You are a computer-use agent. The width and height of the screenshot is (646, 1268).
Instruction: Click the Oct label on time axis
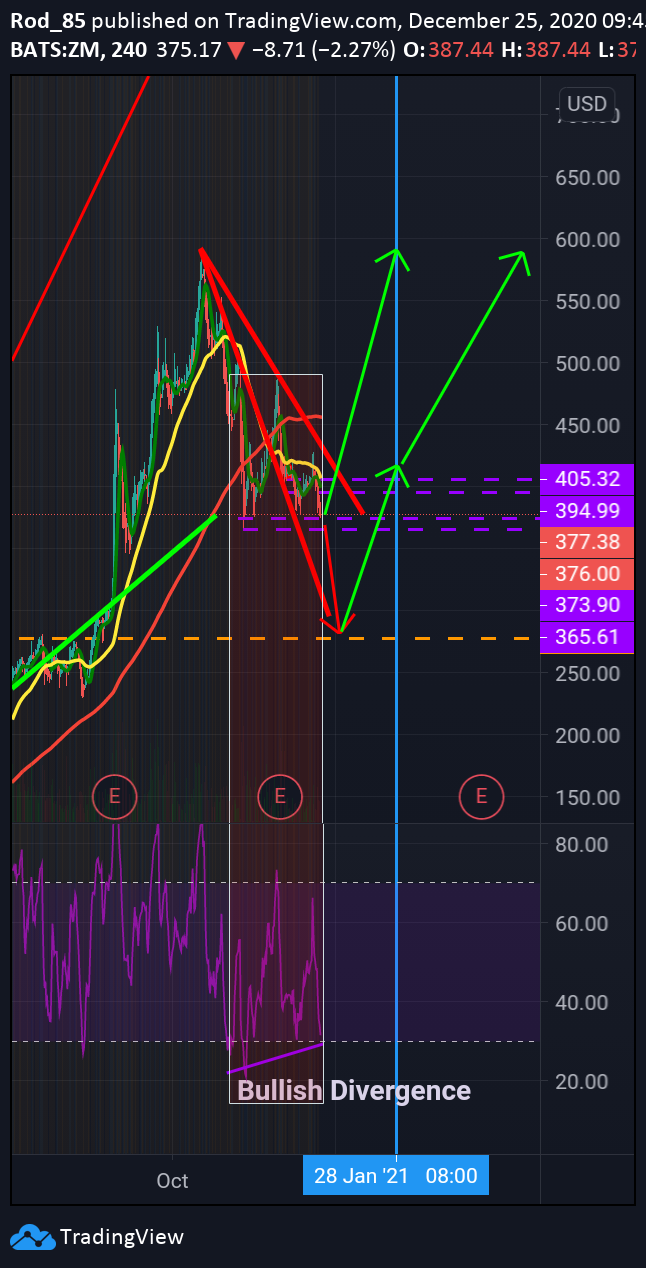[x=172, y=1181]
